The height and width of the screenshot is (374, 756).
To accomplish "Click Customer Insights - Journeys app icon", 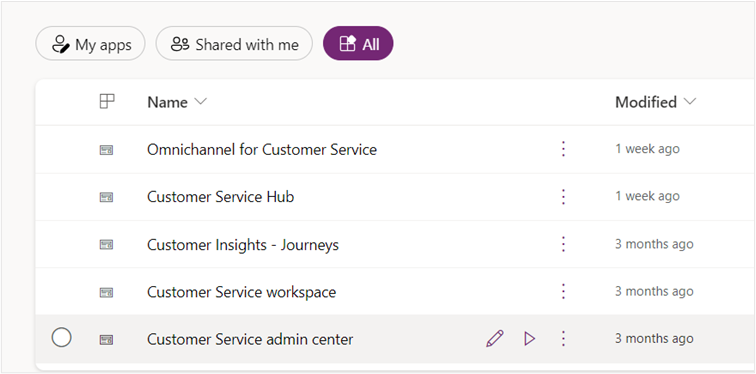I will pos(106,245).
